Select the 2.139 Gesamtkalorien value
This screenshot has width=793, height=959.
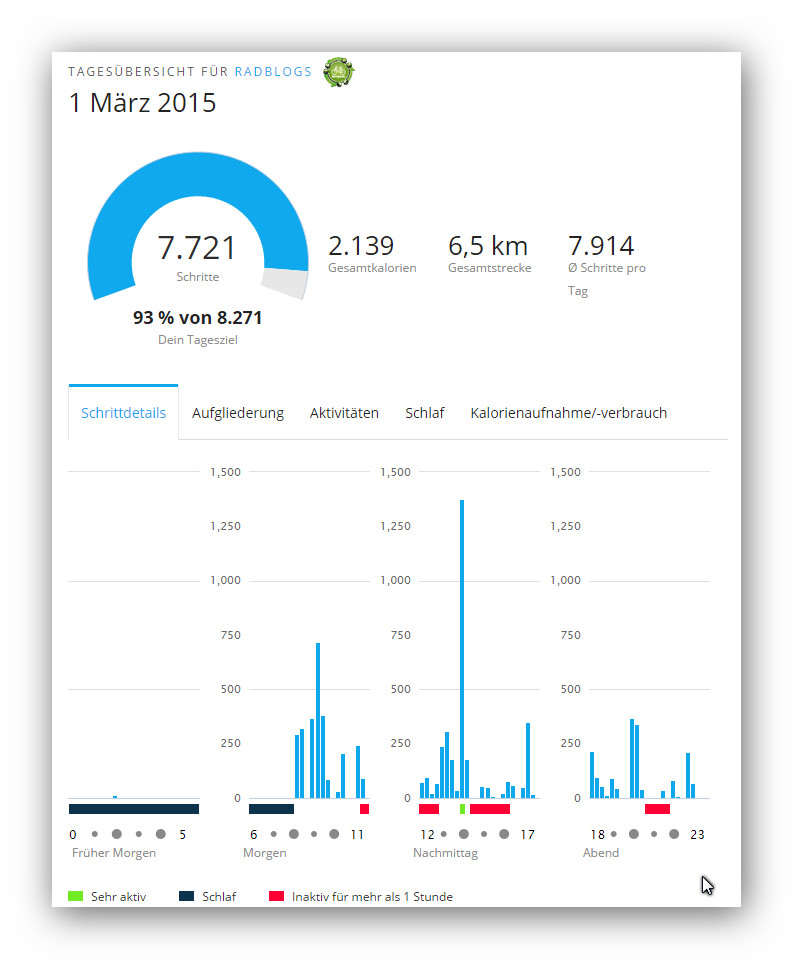tap(361, 246)
